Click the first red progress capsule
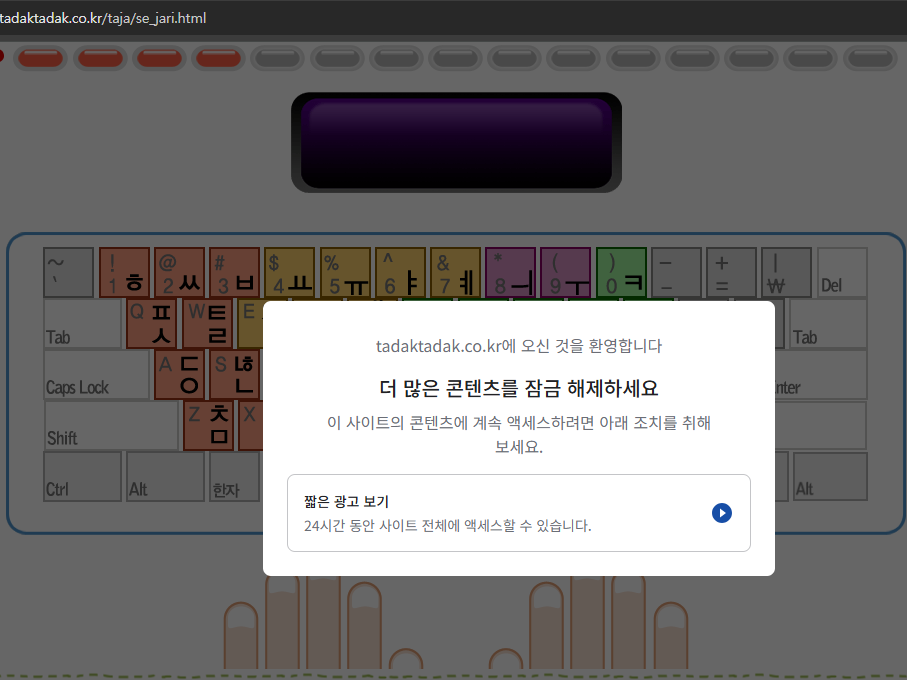This screenshot has height=680, width=907. coord(40,58)
